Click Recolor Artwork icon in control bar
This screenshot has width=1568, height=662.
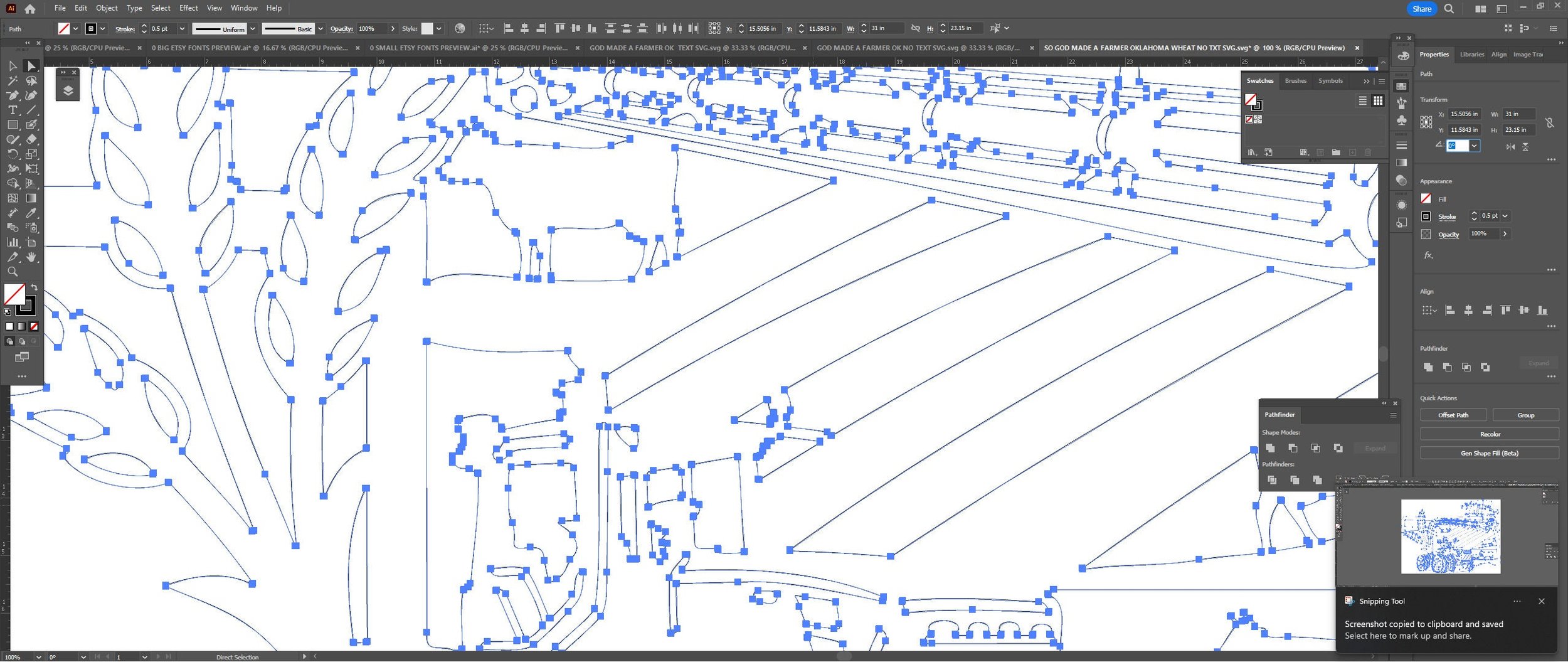[x=460, y=28]
